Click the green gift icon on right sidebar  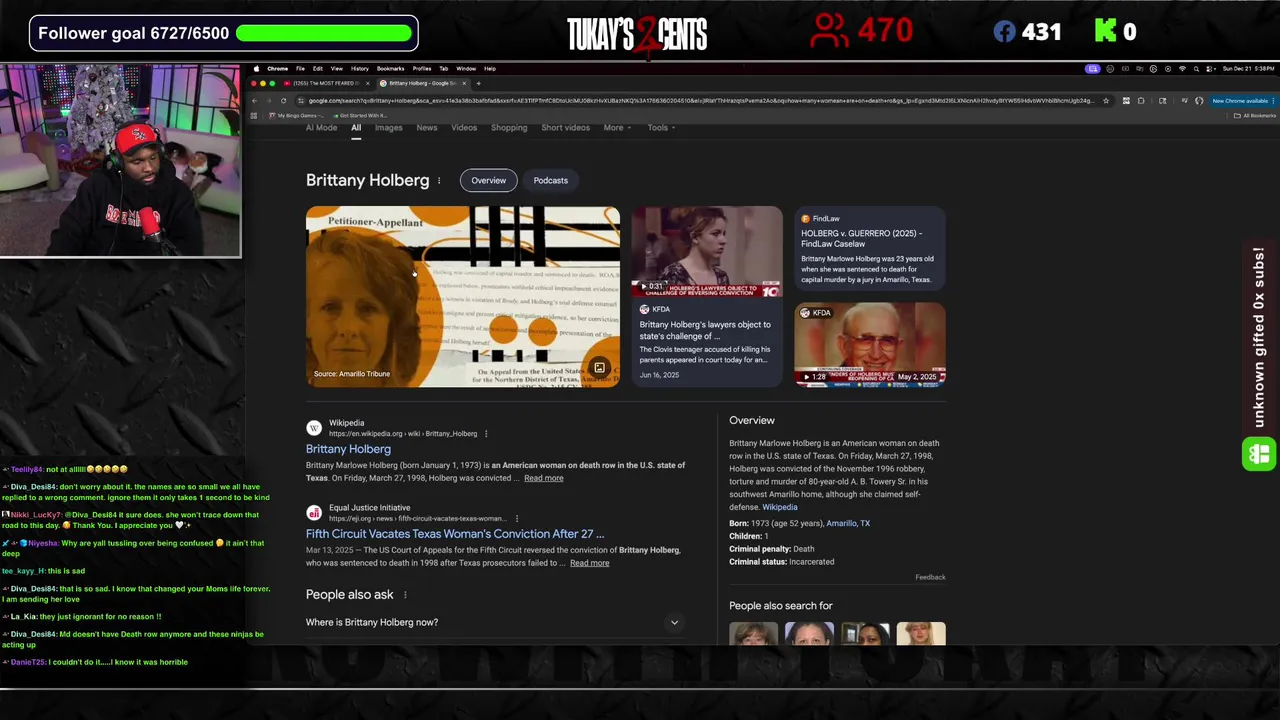click(x=1259, y=454)
